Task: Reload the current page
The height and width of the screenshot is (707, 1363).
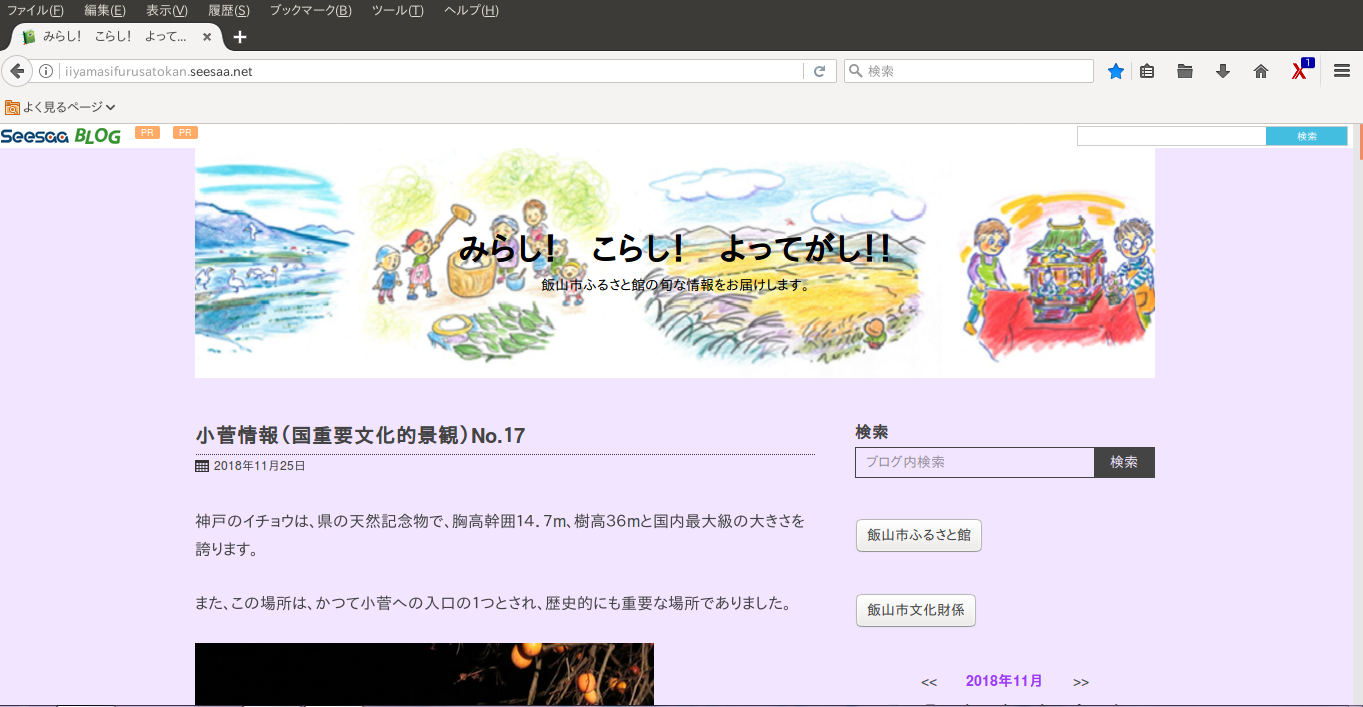Action: [819, 71]
